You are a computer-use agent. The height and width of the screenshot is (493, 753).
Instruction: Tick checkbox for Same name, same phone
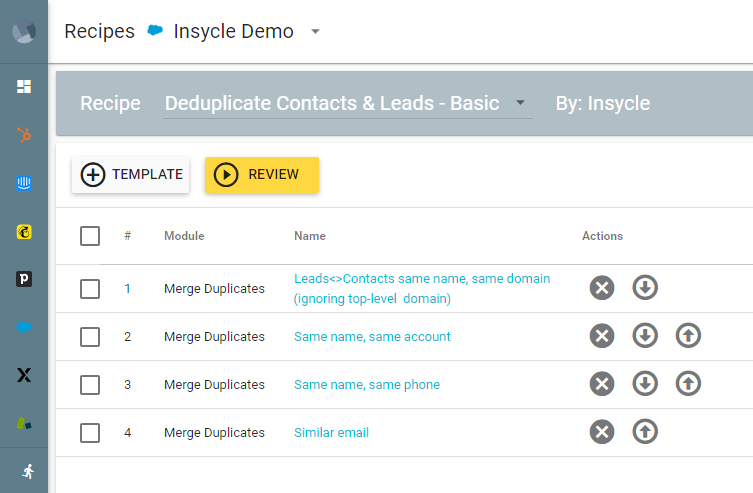90,385
